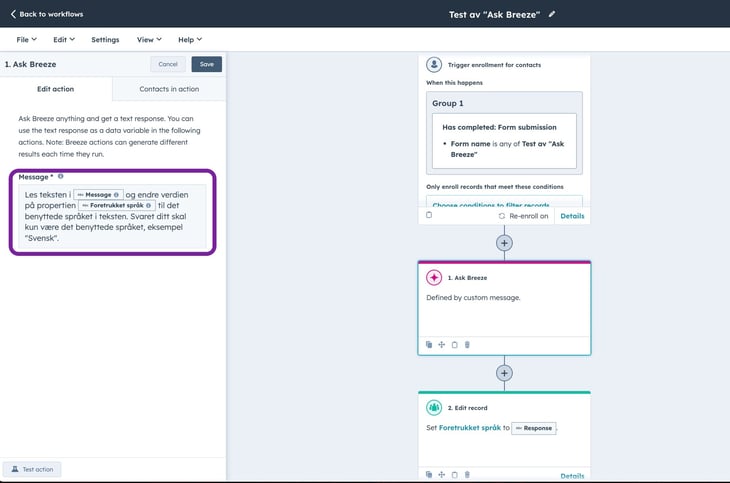Image resolution: width=730 pixels, height=483 pixels.
Task: Add an action above the Ask Breeze step
Action: pos(504,243)
